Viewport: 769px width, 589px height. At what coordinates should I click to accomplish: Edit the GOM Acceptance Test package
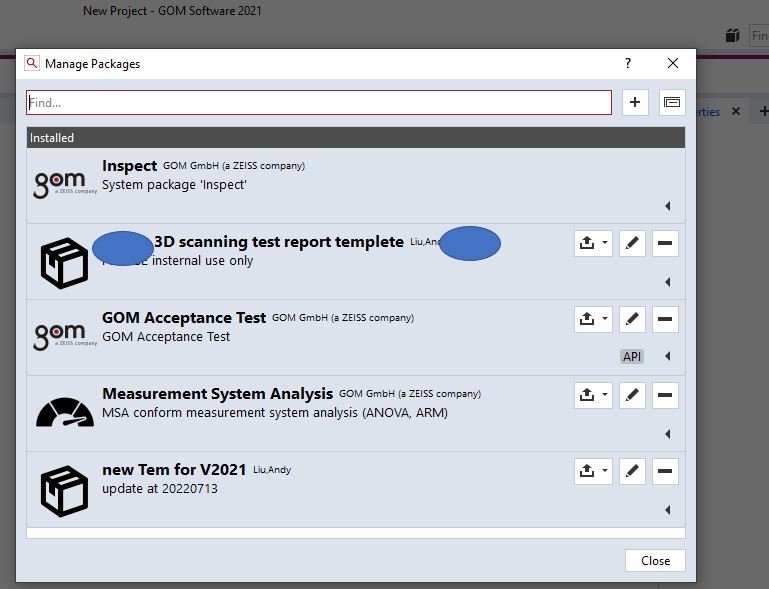coord(632,319)
